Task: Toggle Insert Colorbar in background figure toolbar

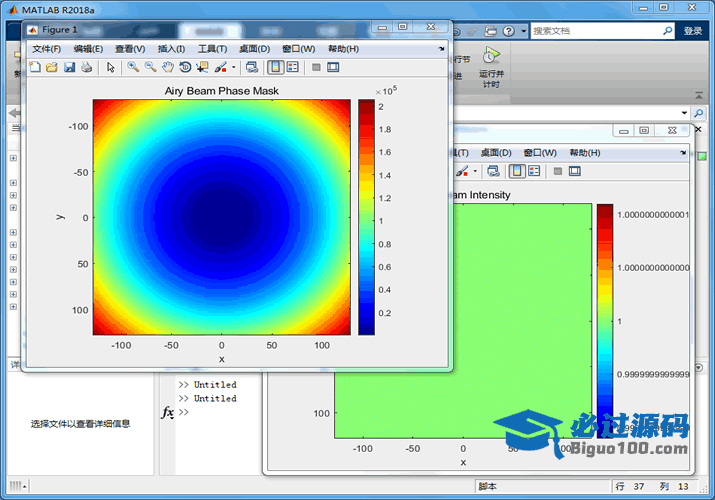Action: click(x=517, y=171)
